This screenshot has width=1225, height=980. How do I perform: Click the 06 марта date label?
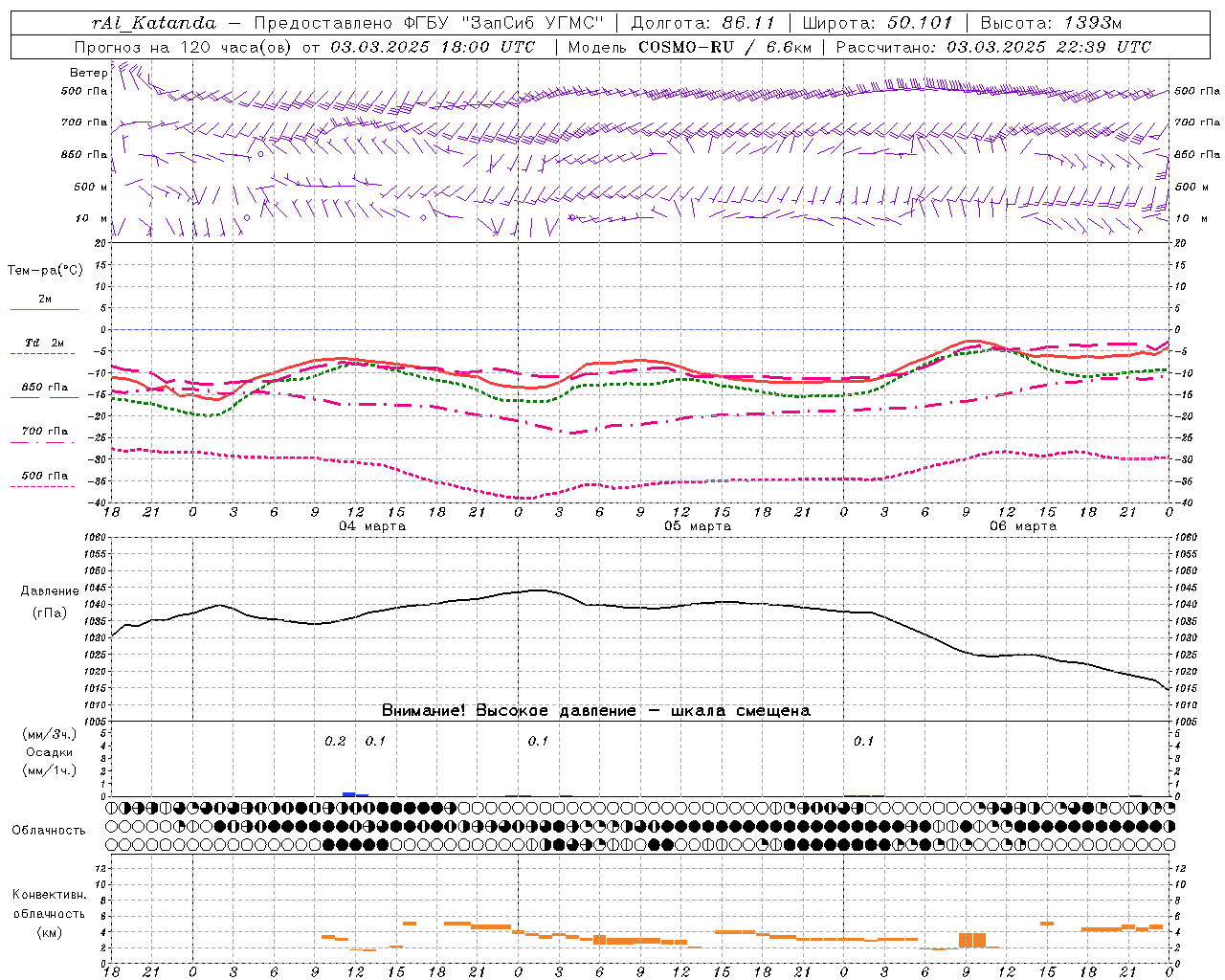[x=1023, y=526]
